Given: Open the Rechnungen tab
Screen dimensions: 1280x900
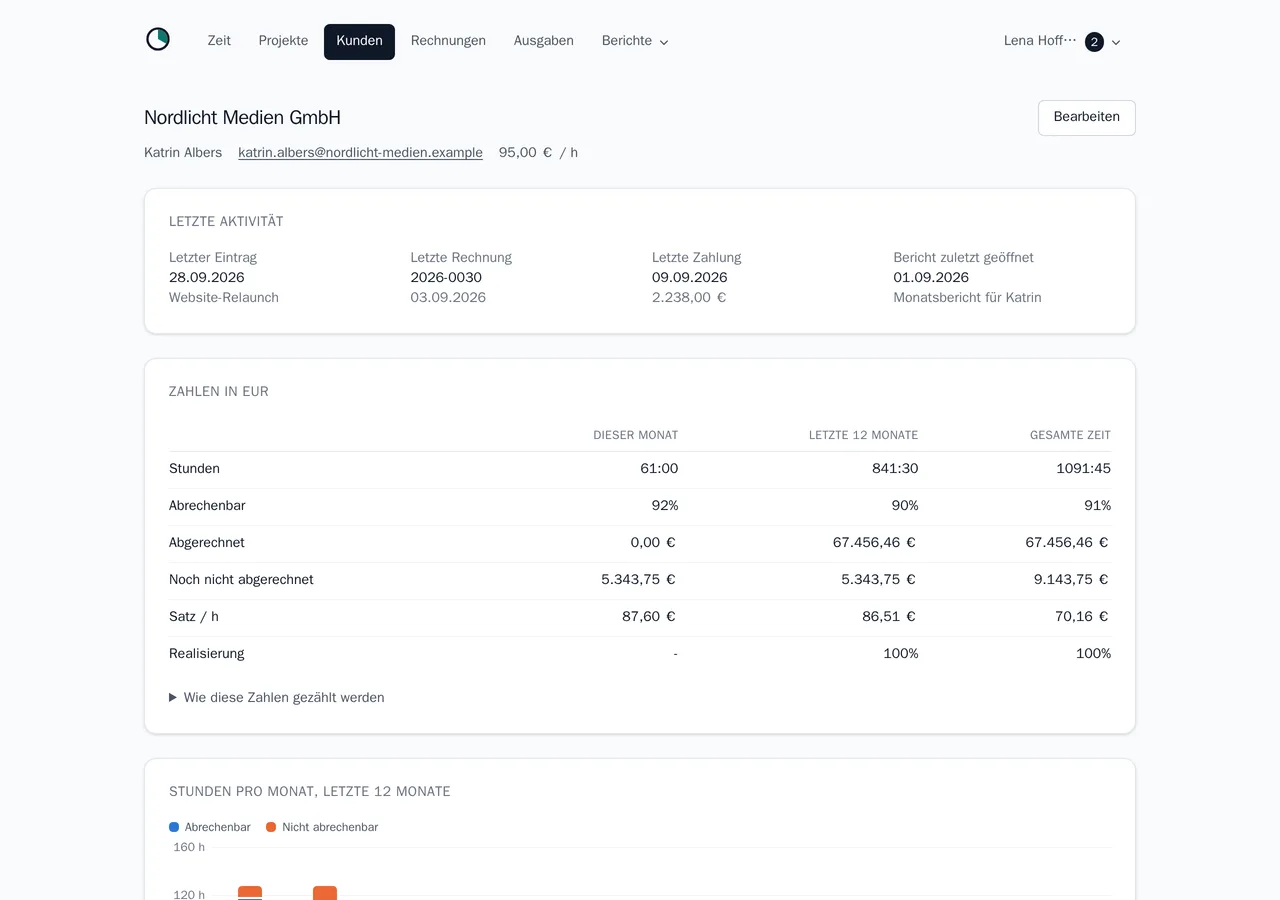Looking at the screenshot, I should click(x=448, y=41).
